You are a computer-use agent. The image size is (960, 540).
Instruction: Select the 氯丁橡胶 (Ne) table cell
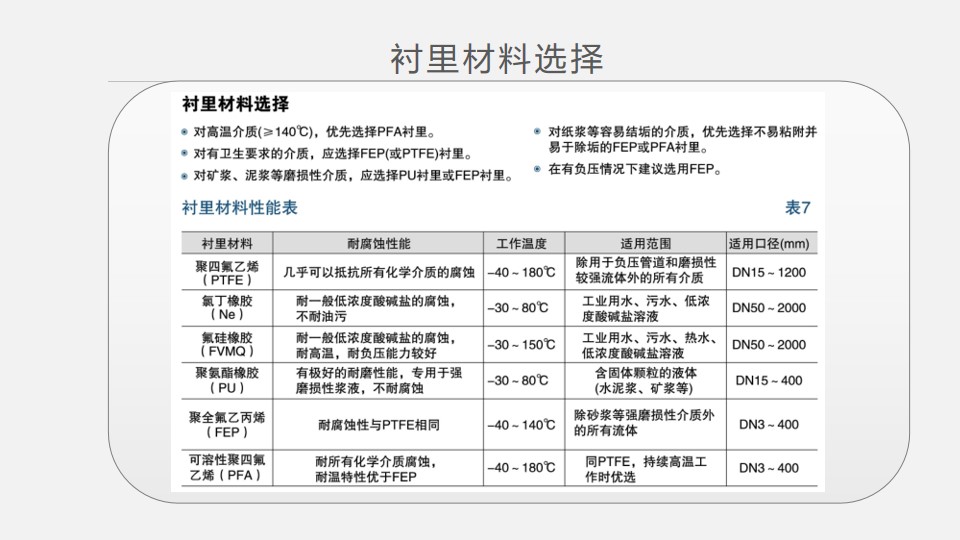click(x=226, y=308)
